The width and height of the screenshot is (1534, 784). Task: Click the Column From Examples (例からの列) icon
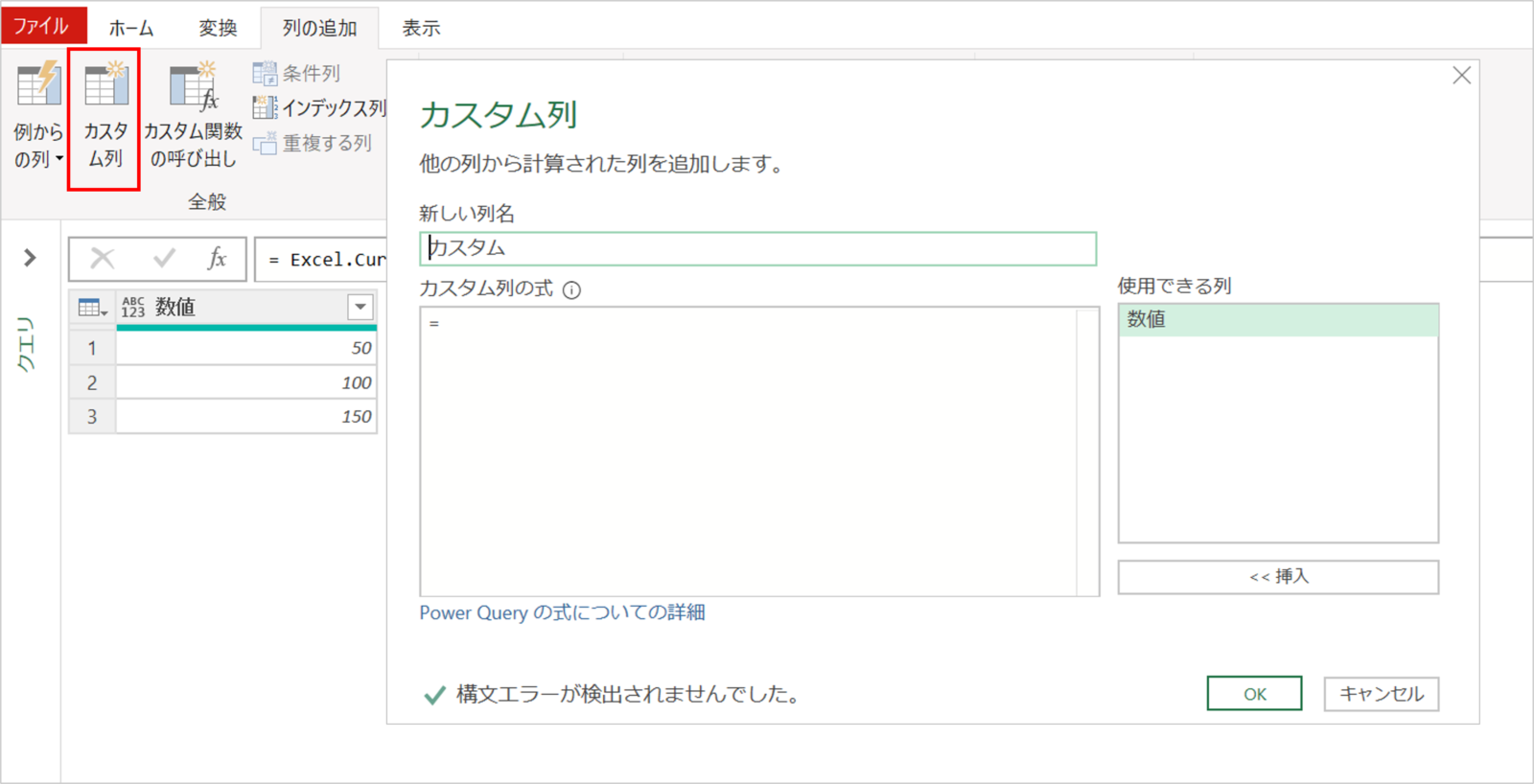[x=38, y=84]
